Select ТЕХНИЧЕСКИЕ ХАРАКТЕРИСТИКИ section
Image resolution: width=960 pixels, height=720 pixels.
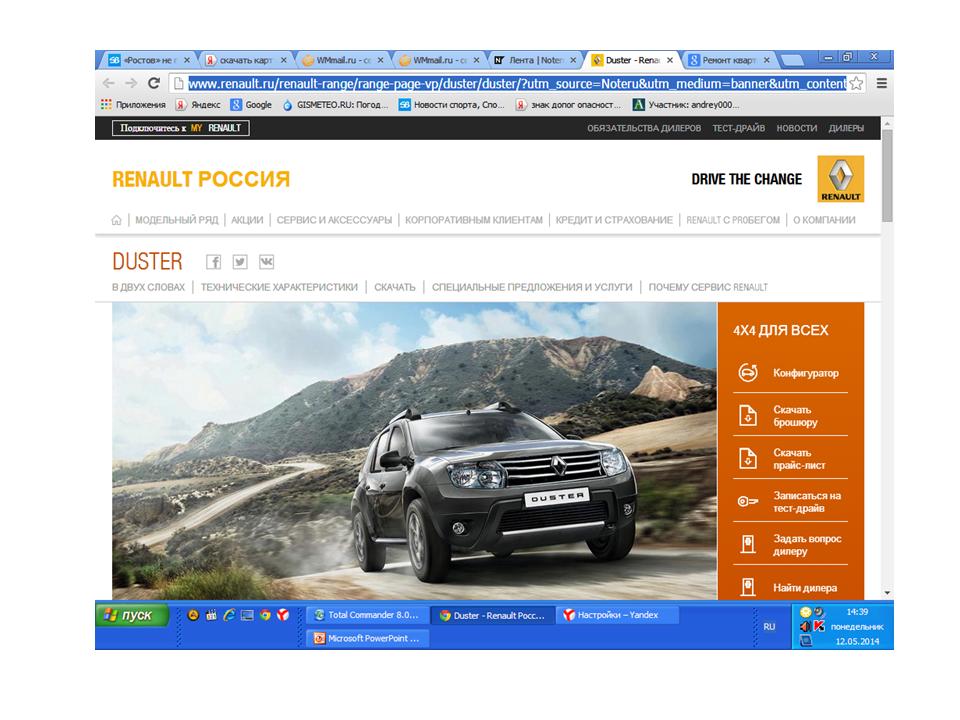(x=279, y=287)
